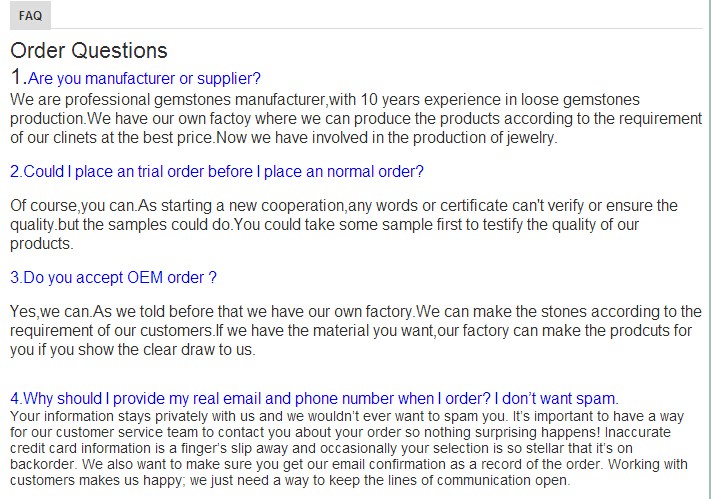Open the FAQ tab
This screenshot has width=711, height=499.
[30, 15]
